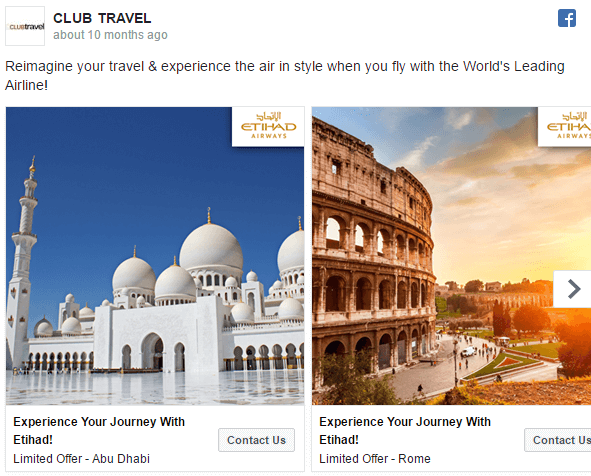
Task: Click Contact Us on the Abu Dhabi offer
Action: point(256,440)
